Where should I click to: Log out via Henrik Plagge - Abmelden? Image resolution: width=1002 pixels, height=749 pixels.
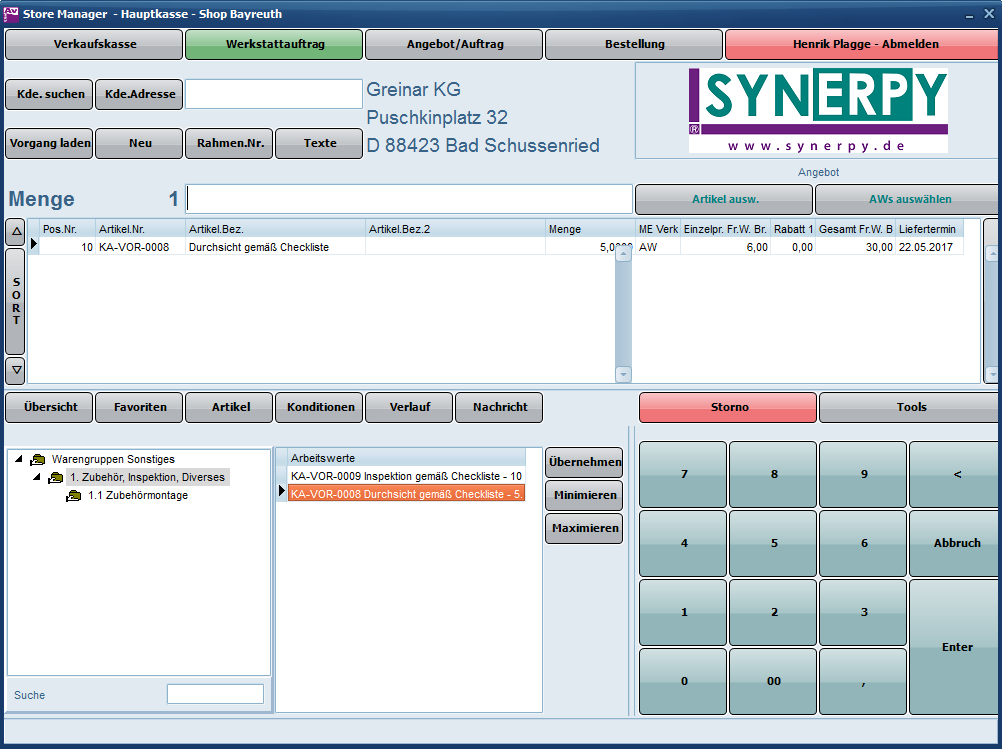point(864,45)
